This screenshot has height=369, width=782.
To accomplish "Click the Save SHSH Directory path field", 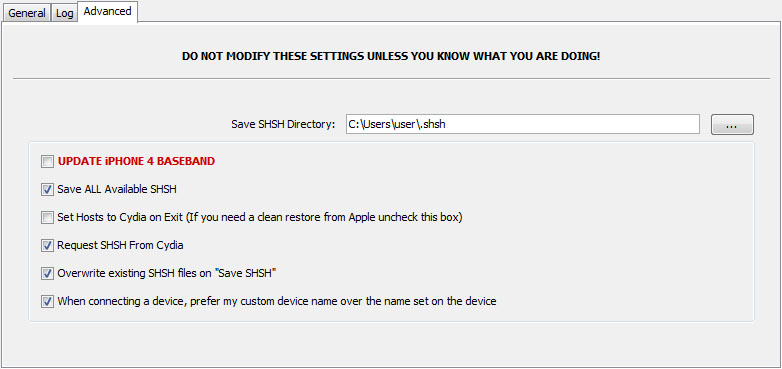I will (523, 125).
